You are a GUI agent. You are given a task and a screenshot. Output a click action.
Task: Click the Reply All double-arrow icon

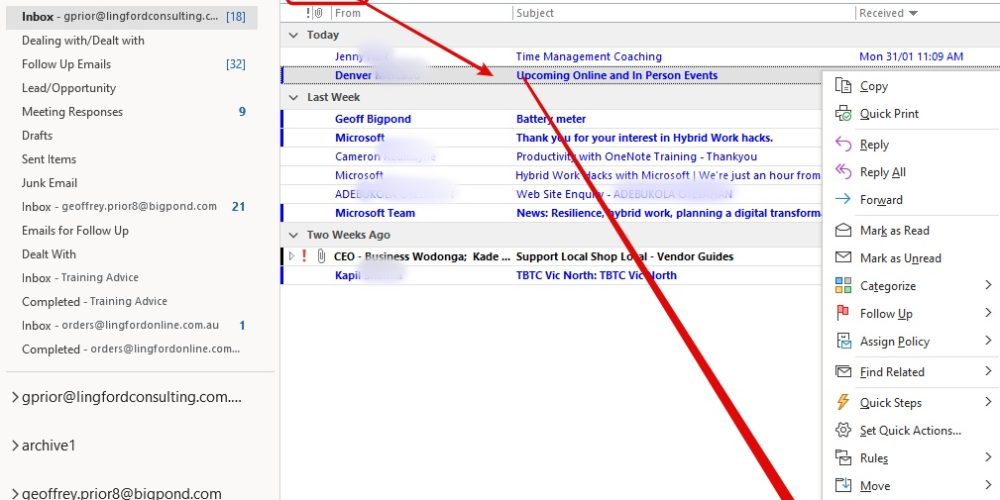tap(843, 172)
